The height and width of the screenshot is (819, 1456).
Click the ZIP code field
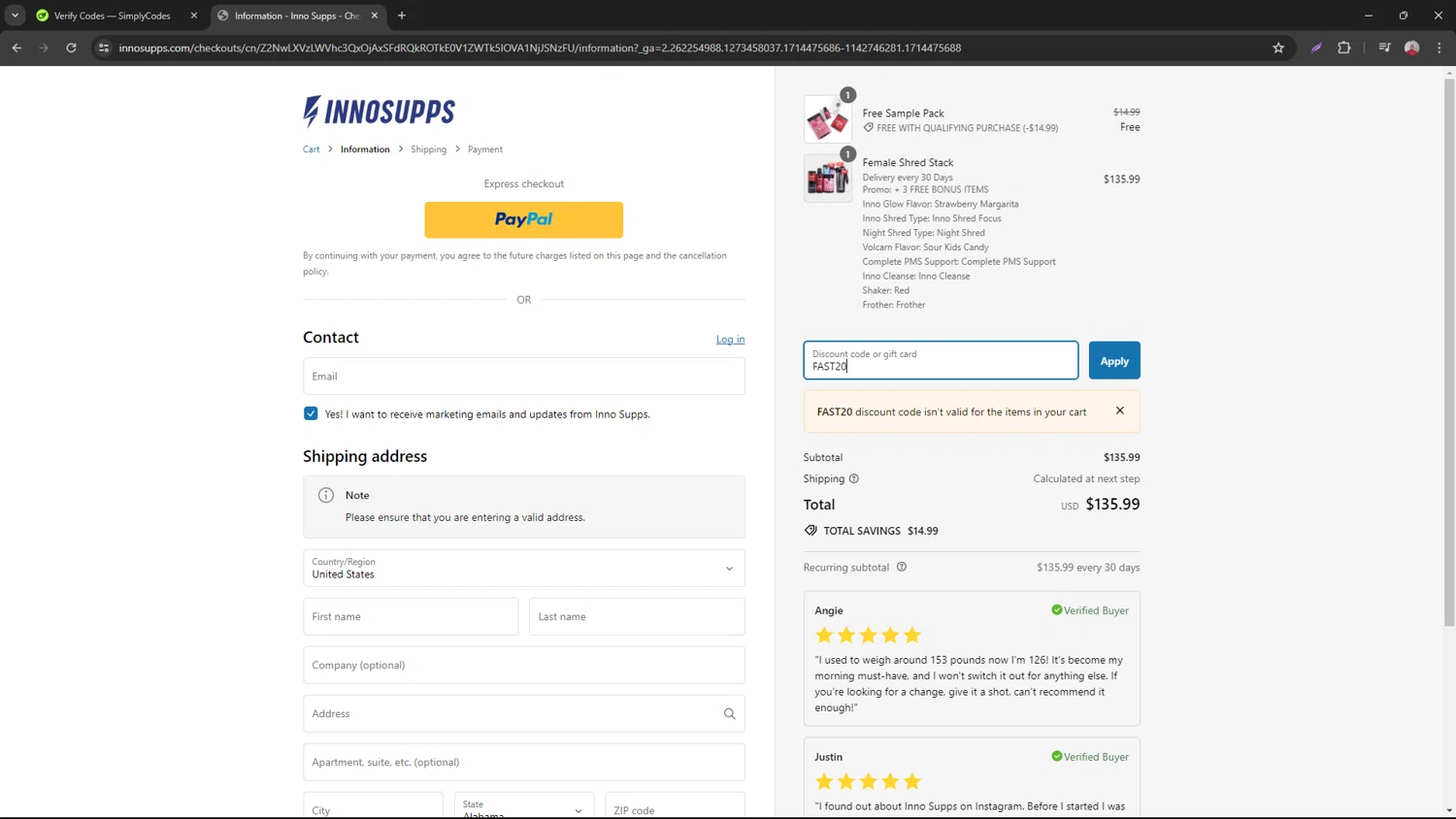(675, 806)
